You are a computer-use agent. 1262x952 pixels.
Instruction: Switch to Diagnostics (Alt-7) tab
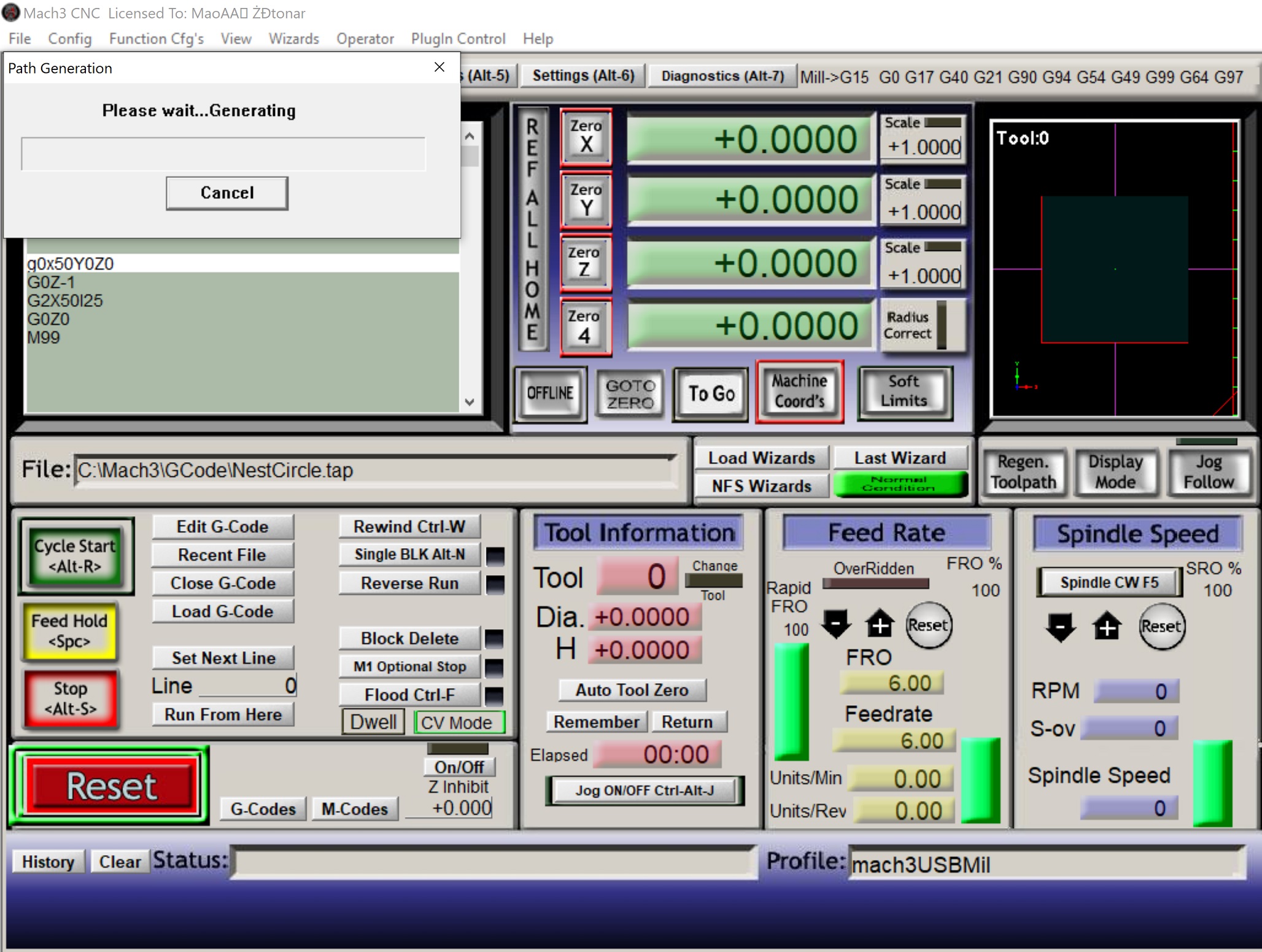tap(722, 76)
